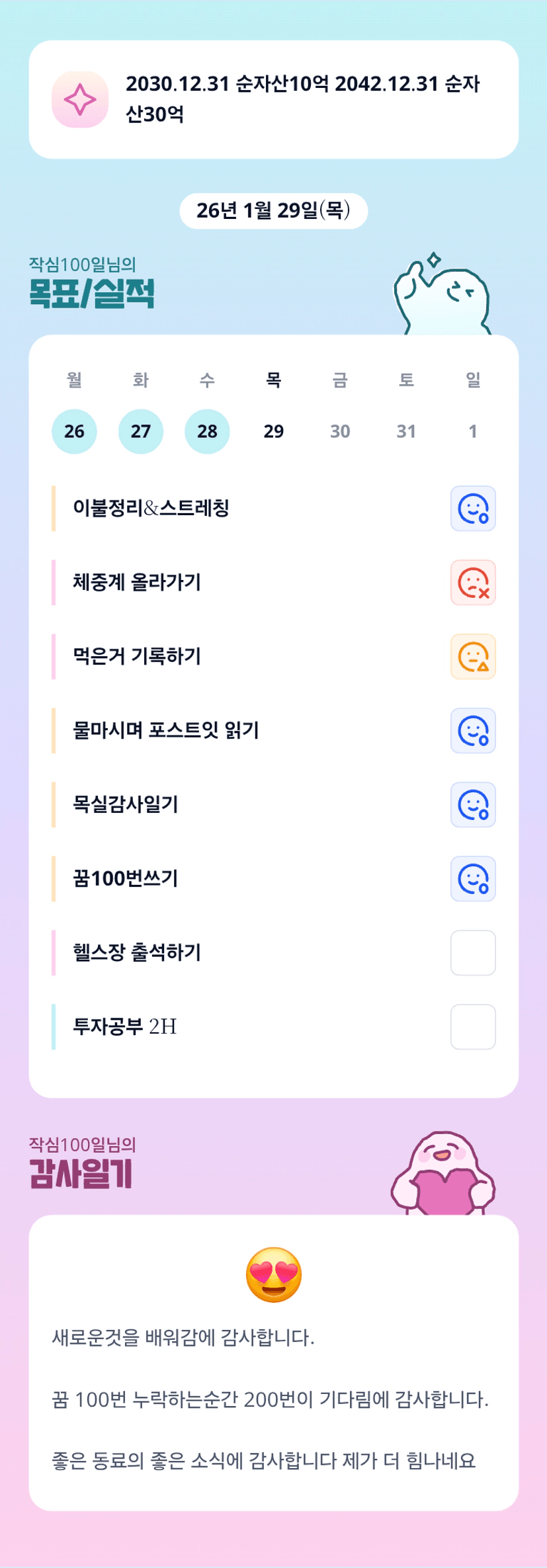
Task: Open the 꿈100번쓰기 goal item
Action: [126, 879]
